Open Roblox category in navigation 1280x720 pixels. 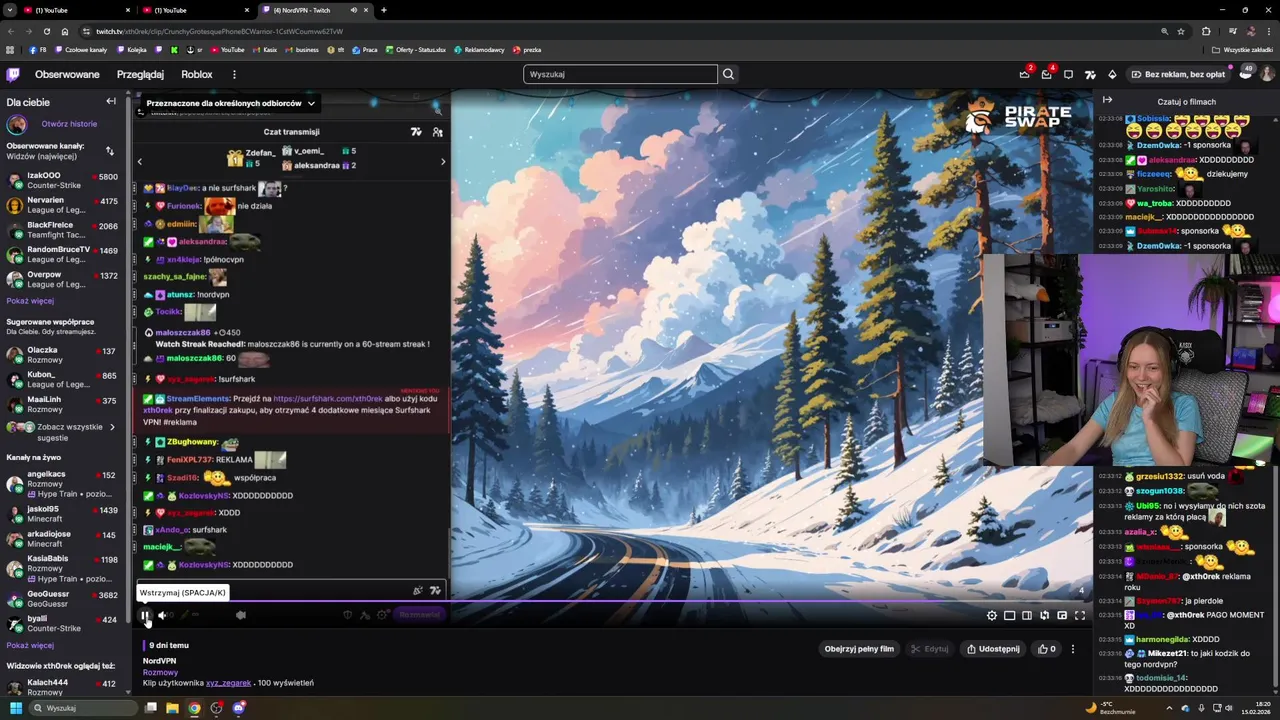point(197,74)
